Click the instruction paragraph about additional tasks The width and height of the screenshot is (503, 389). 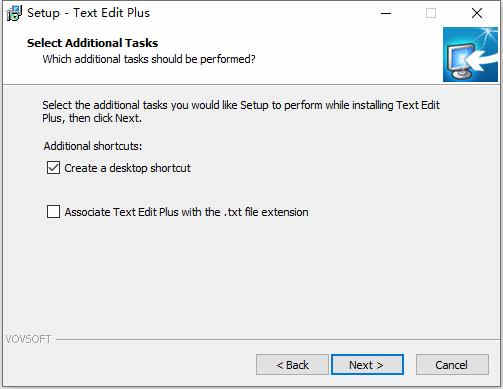(241, 112)
